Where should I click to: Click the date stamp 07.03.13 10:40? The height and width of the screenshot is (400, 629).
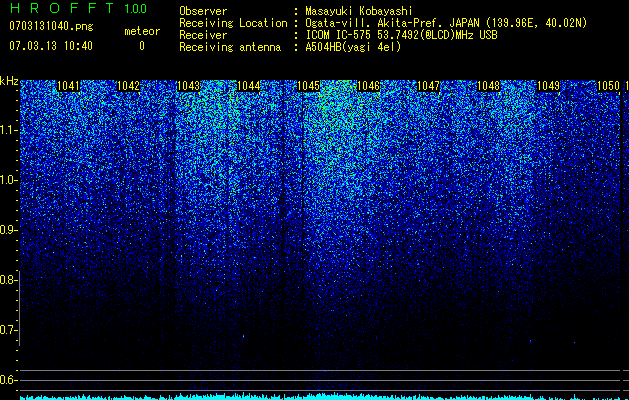pyautogui.click(x=51, y=46)
